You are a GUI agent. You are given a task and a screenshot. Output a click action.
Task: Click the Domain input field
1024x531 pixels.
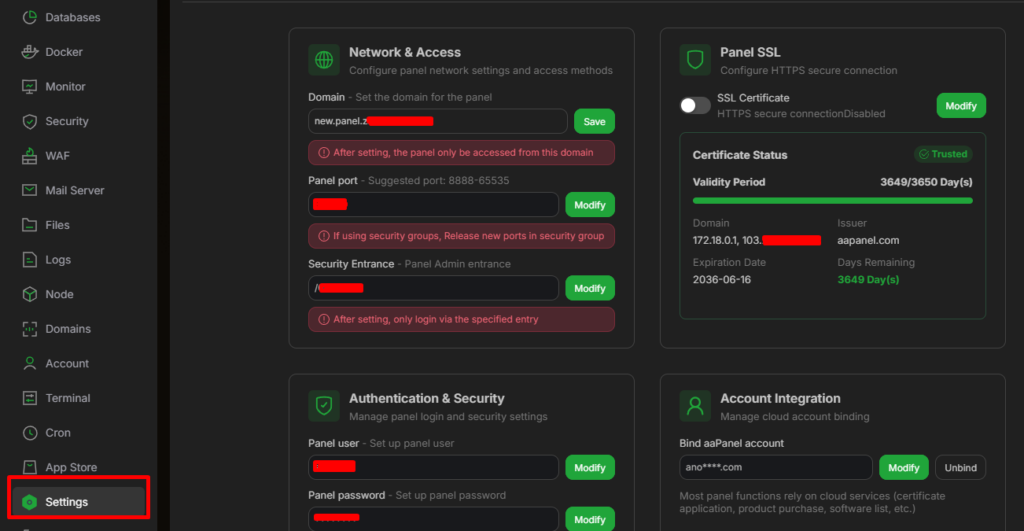438,121
